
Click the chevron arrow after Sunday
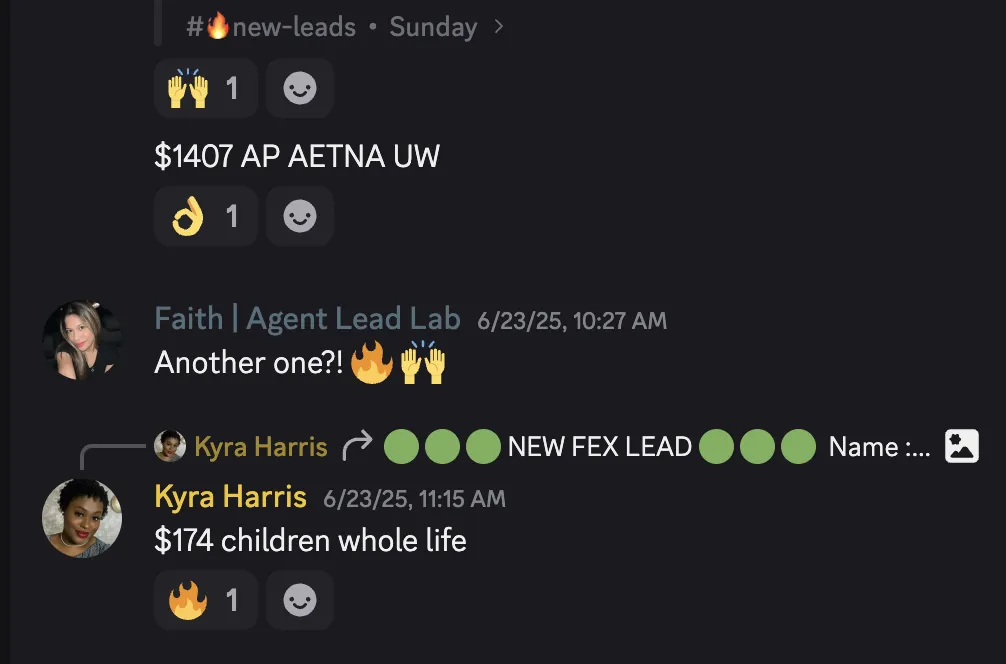click(x=499, y=27)
